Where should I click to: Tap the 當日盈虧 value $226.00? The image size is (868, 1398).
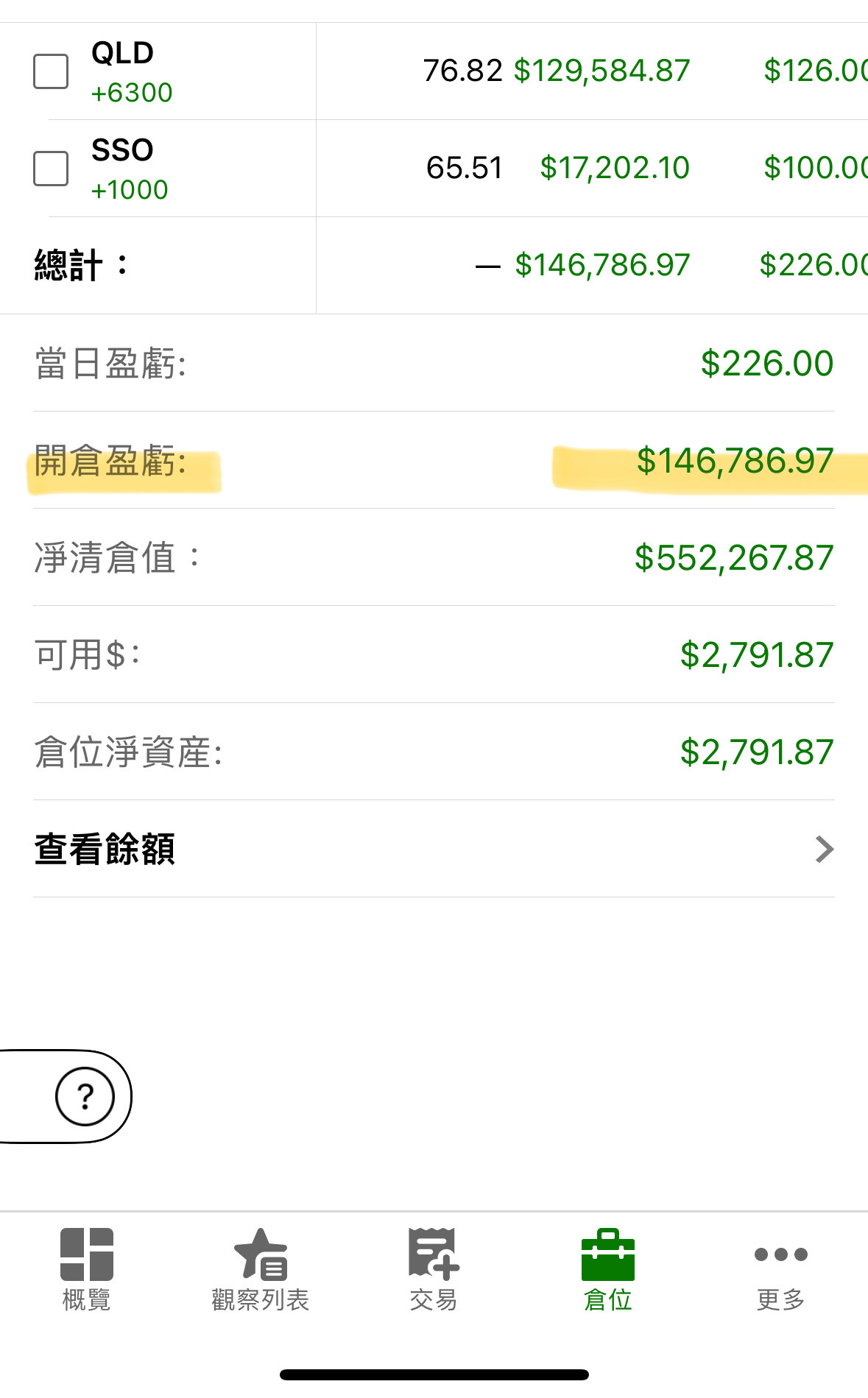tap(766, 364)
